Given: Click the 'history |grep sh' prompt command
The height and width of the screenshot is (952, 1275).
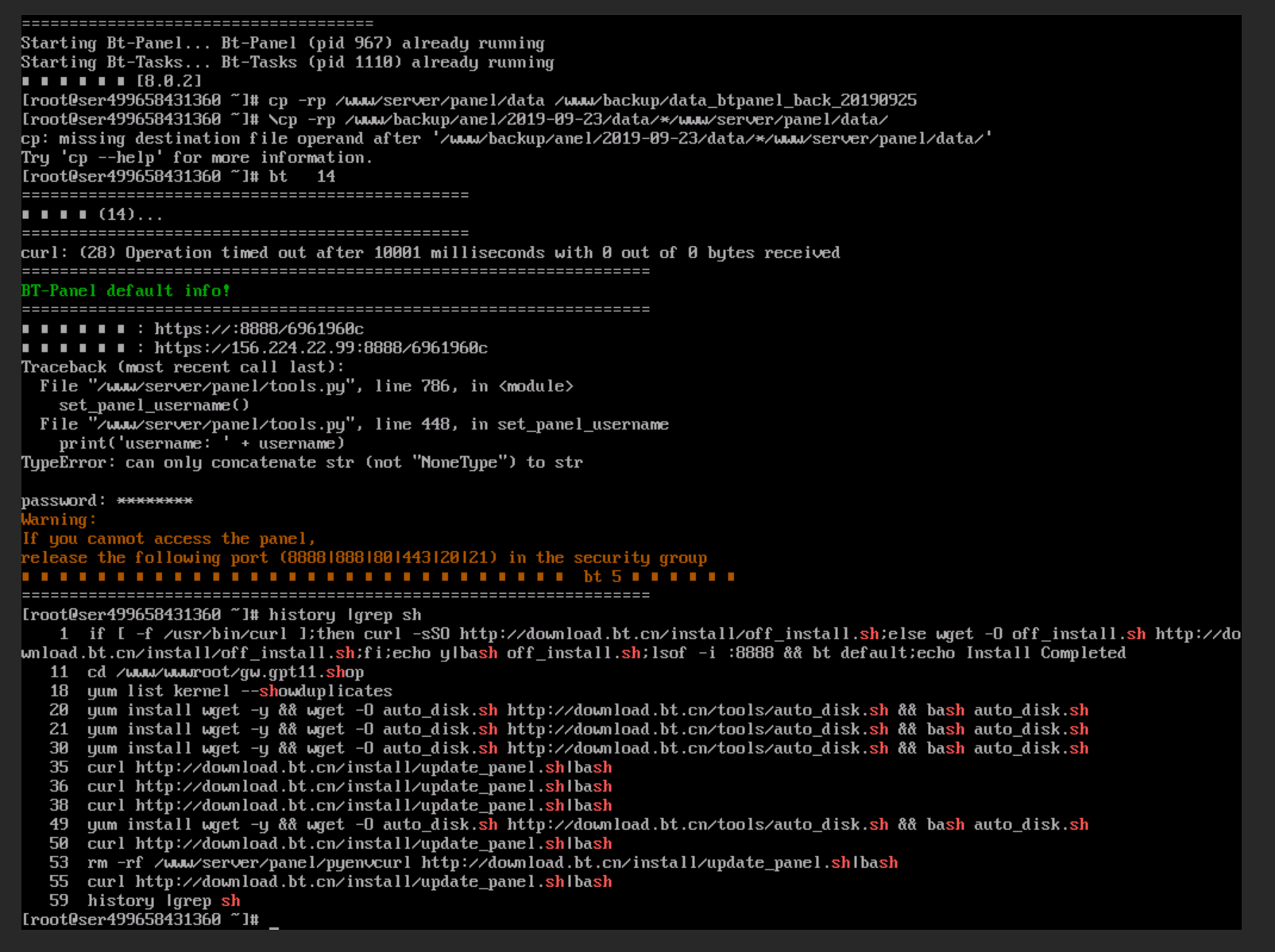Looking at the screenshot, I should click(221, 615).
